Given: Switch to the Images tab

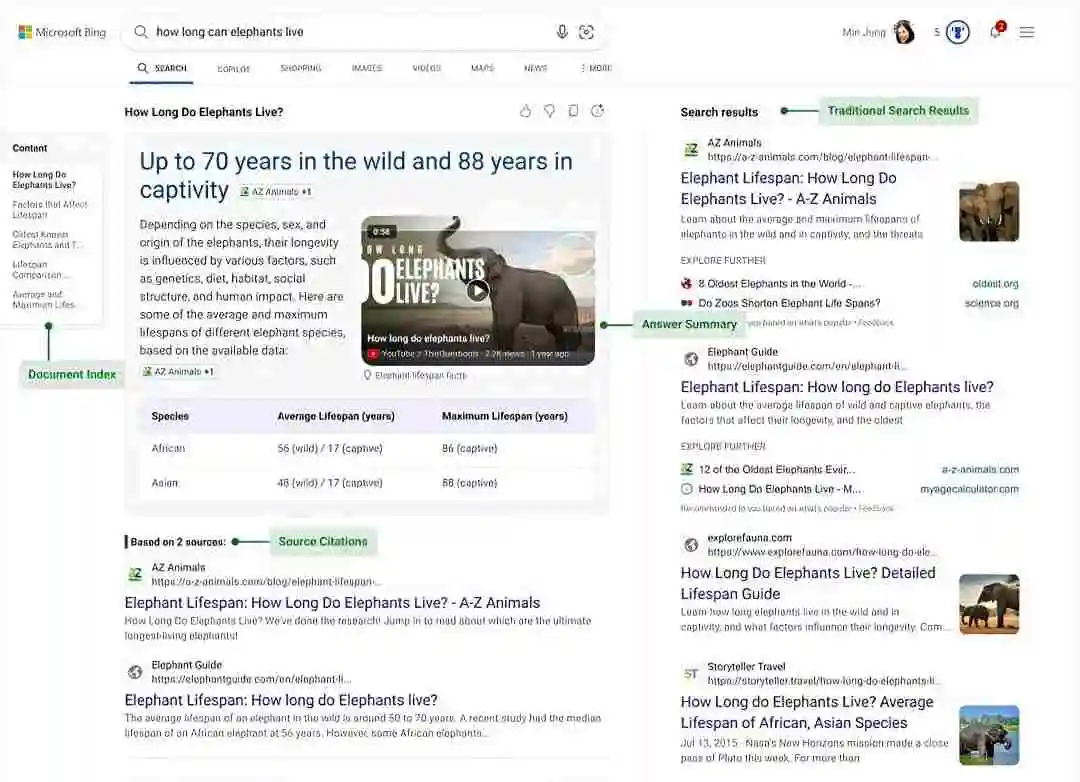Looking at the screenshot, I should coord(367,68).
